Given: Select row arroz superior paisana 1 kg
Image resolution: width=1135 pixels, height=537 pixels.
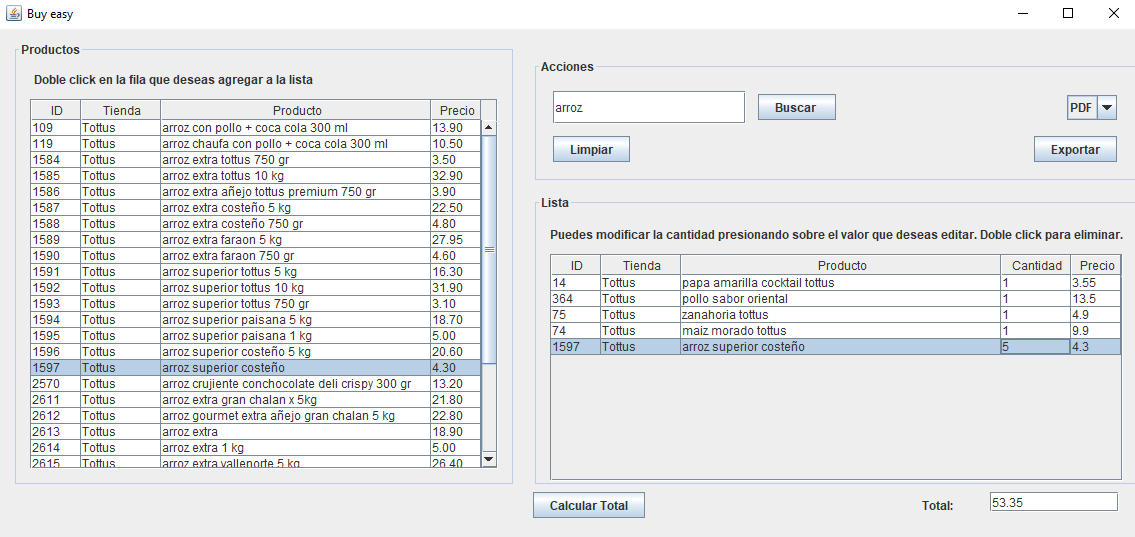Looking at the screenshot, I should point(256,335).
